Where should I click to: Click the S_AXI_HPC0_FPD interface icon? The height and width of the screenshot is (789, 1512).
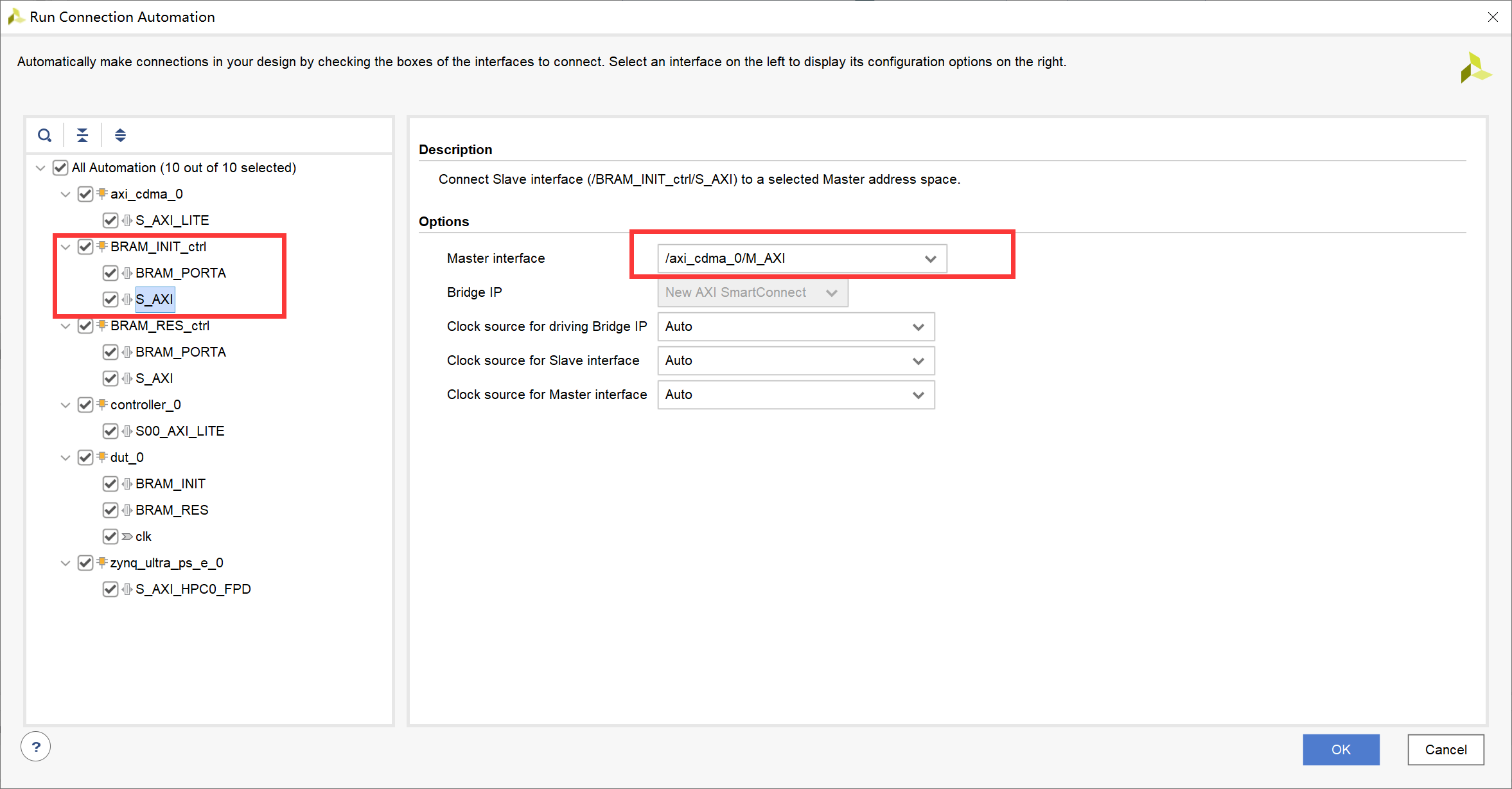tap(127, 589)
